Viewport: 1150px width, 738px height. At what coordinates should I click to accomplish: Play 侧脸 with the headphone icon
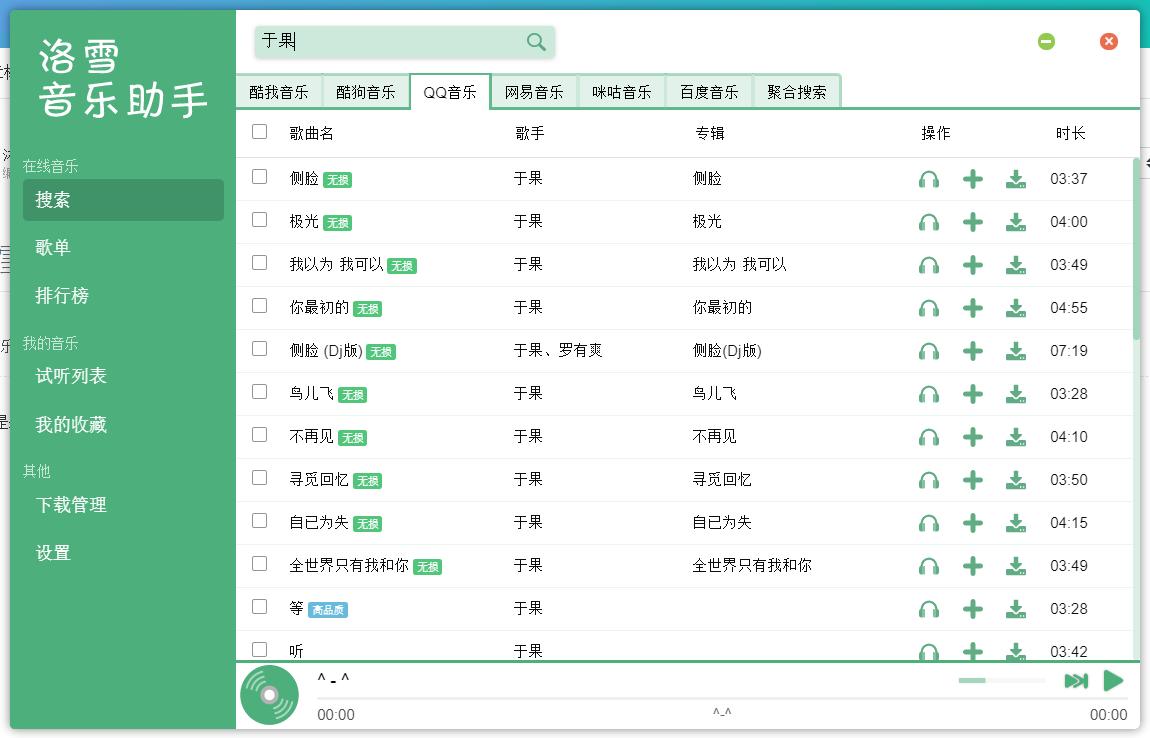(929, 179)
